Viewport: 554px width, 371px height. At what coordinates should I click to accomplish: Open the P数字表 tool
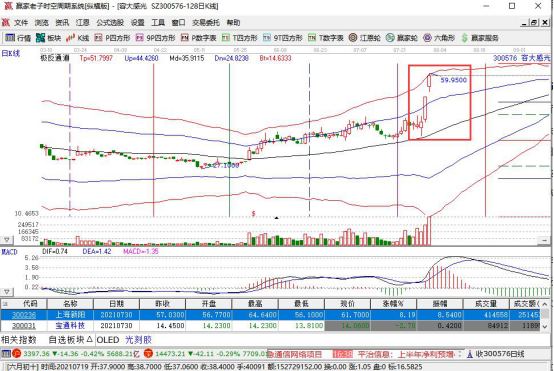click(199, 38)
